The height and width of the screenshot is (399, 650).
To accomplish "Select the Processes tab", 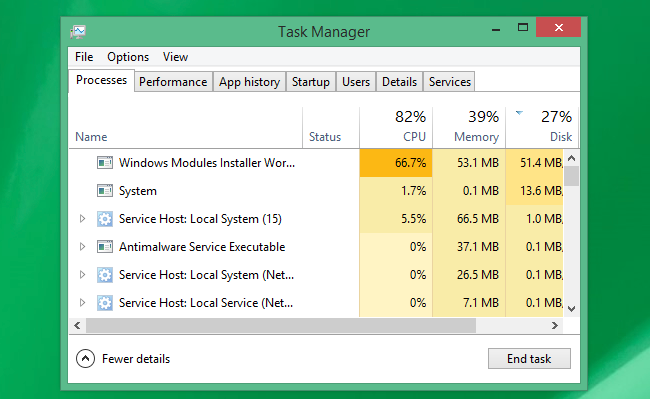I will (102, 80).
